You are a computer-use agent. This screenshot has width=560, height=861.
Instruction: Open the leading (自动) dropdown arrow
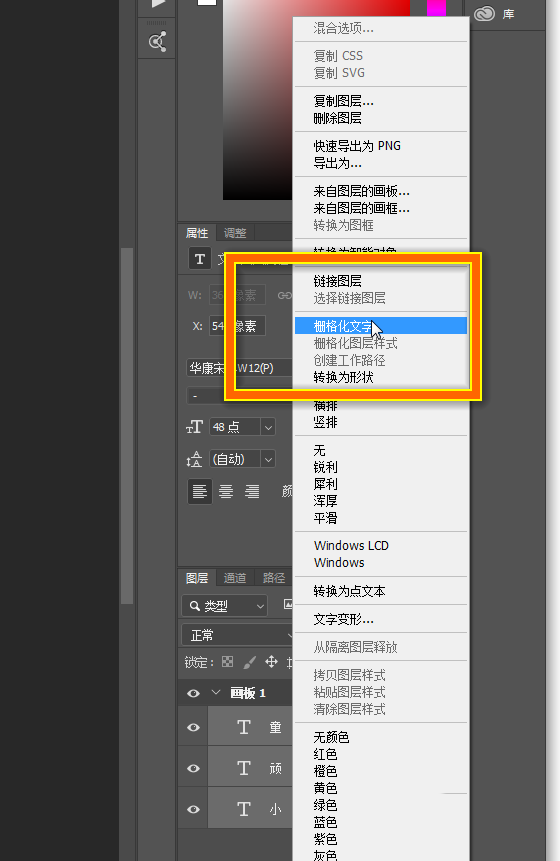tap(268, 459)
